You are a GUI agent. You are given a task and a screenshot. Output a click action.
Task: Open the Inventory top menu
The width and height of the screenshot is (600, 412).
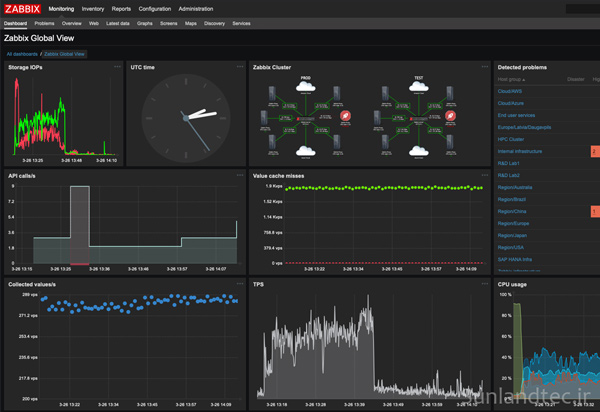tap(93, 7)
